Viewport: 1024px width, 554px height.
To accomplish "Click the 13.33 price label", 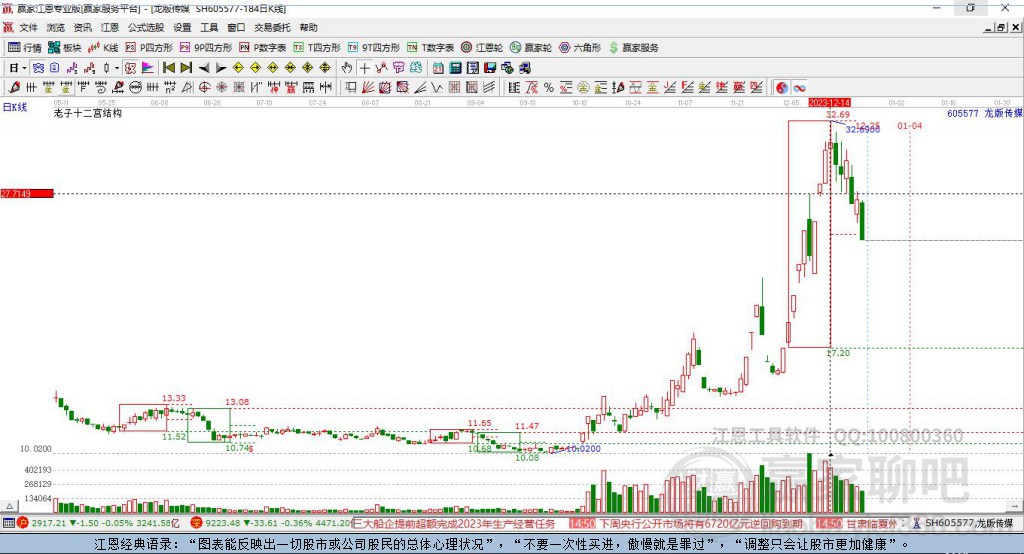I will pyautogui.click(x=174, y=398).
